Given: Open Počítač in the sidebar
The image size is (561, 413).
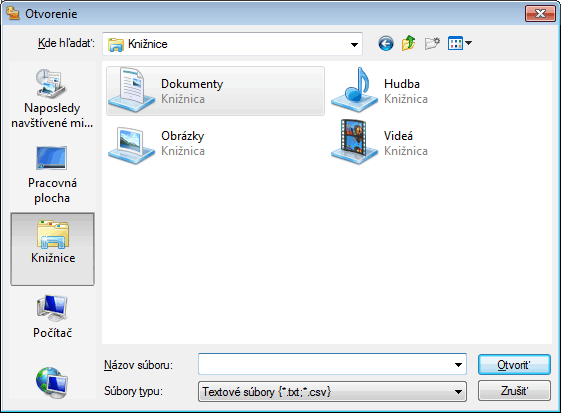Looking at the screenshot, I should tap(52, 316).
